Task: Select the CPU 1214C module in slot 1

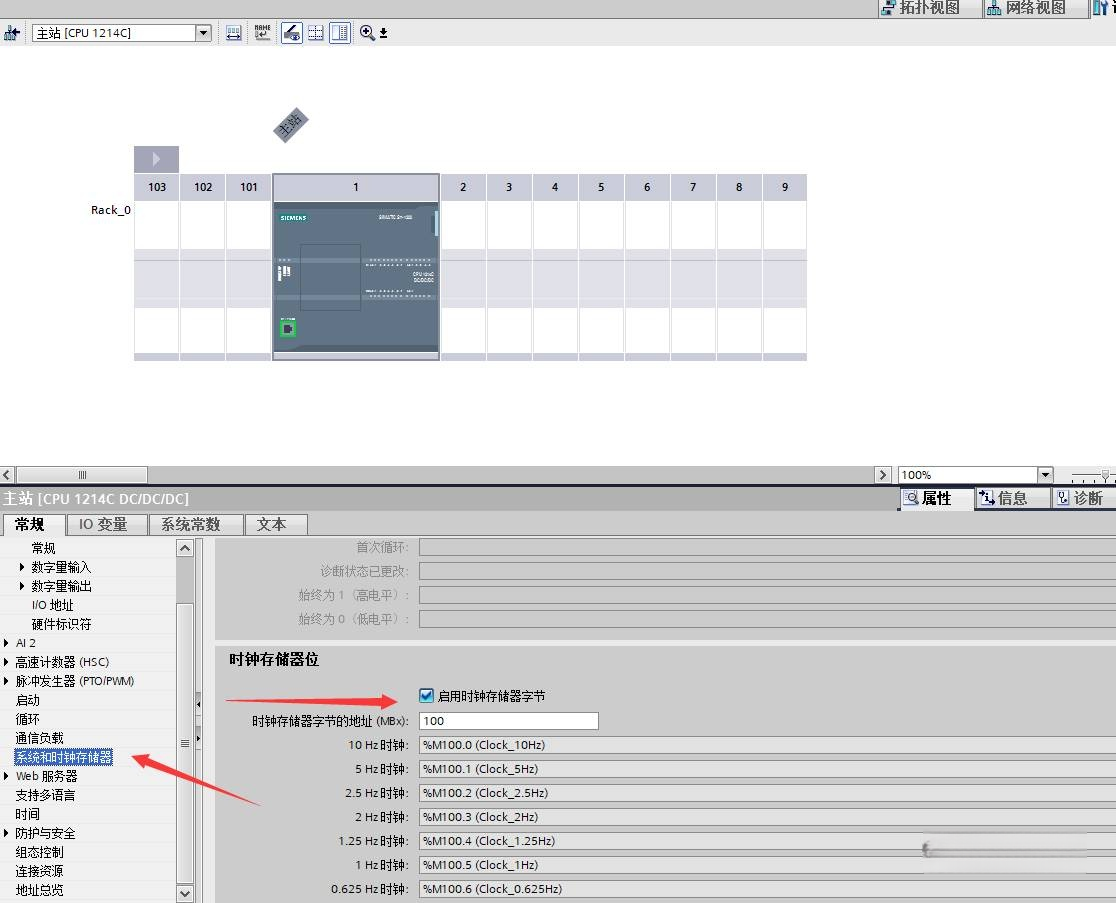Action: pos(356,280)
